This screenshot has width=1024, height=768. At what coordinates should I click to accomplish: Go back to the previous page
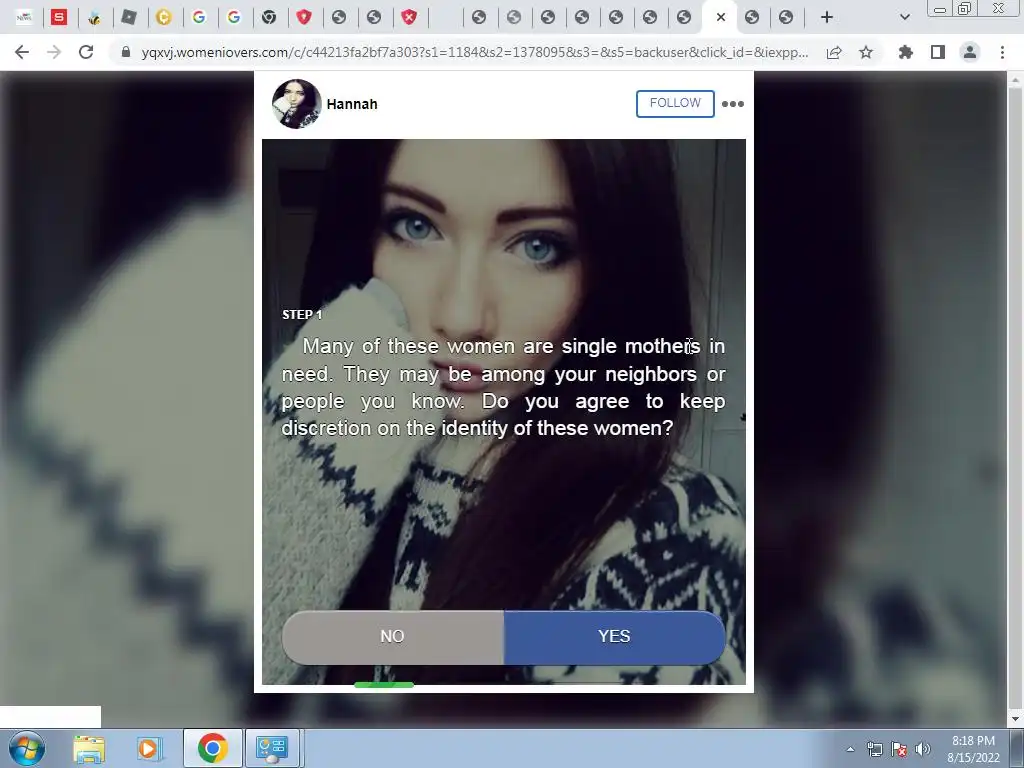[x=22, y=52]
